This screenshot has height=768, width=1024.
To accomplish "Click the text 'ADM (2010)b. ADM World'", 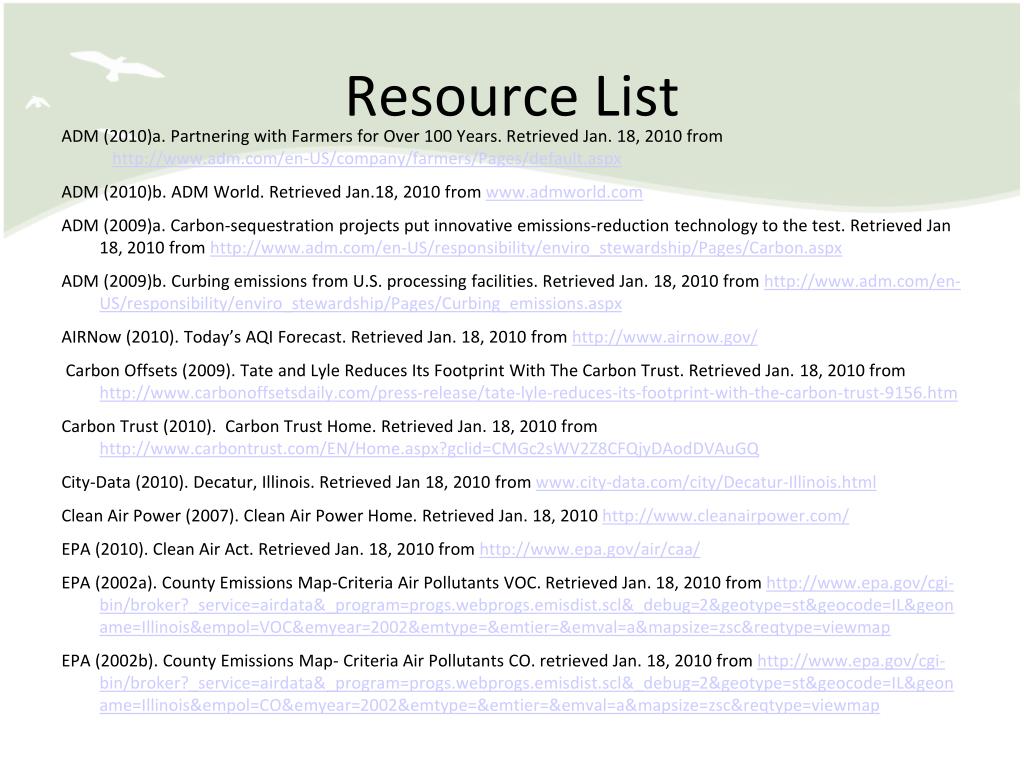I will click(162, 192).
